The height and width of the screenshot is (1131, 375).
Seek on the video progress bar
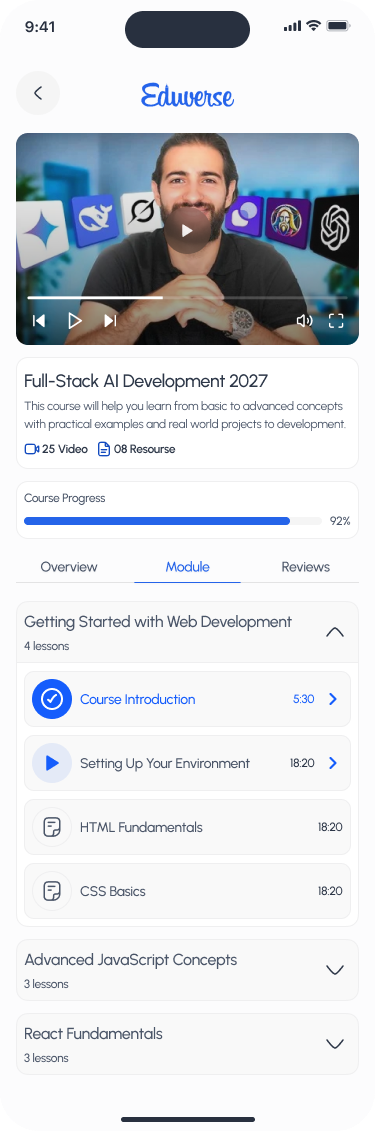pyautogui.click(x=188, y=297)
